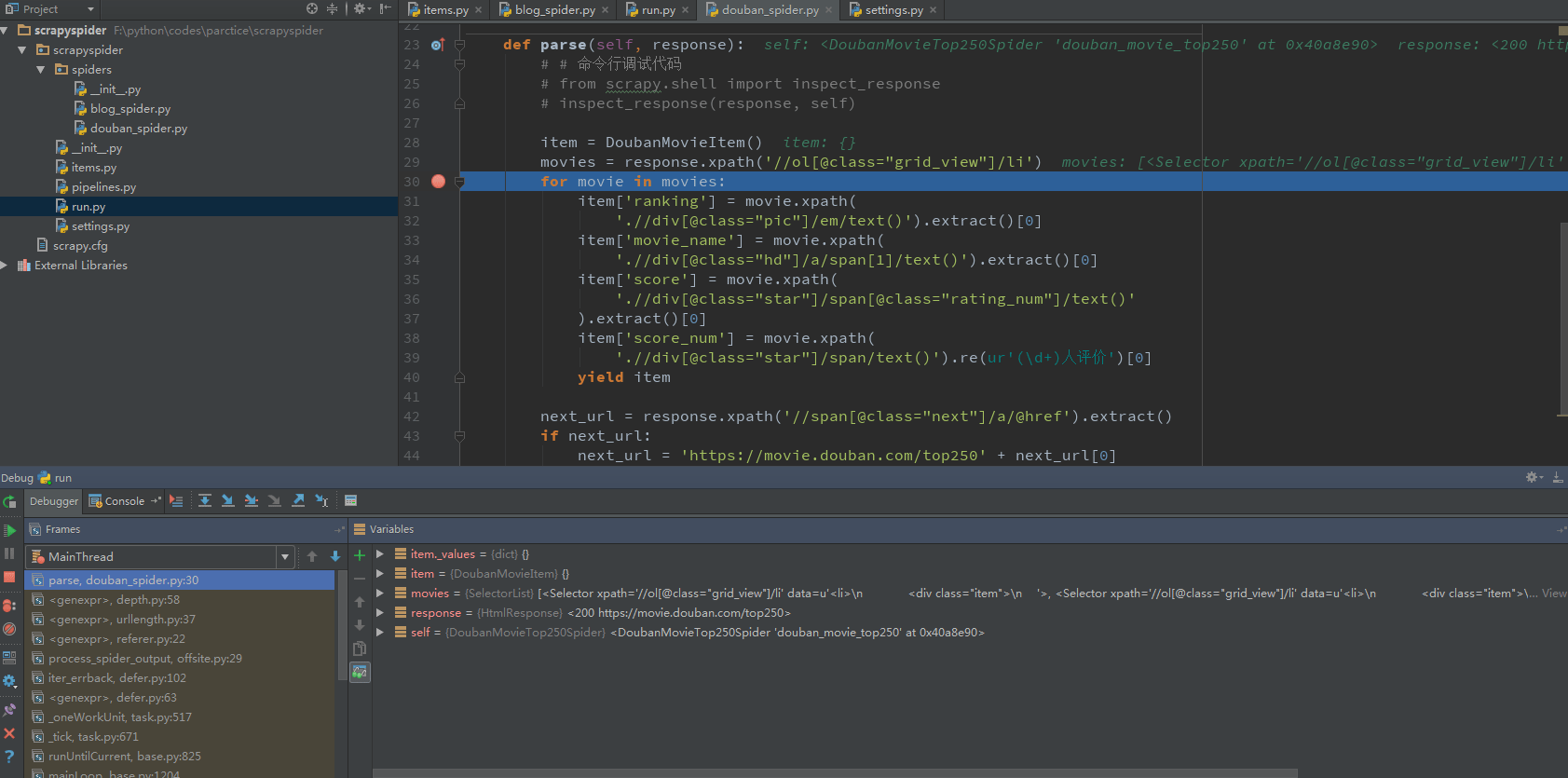This screenshot has height=778, width=1568.
Task: Open View Breakpoints icon
Action: 9,606
